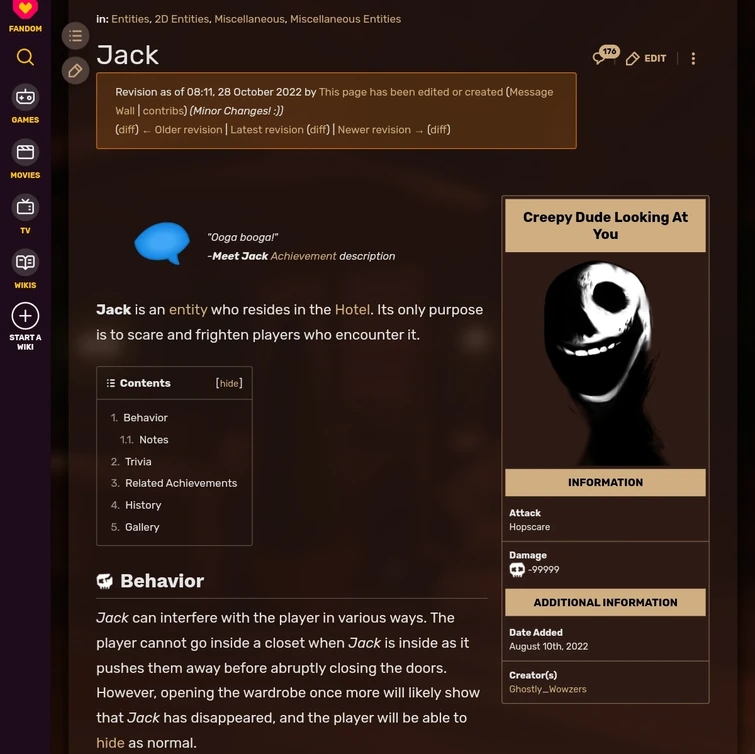The width and height of the screenshot is (755, 754).
Task: Jump to Related Achievements in contents
Action: tap(181, 483)
